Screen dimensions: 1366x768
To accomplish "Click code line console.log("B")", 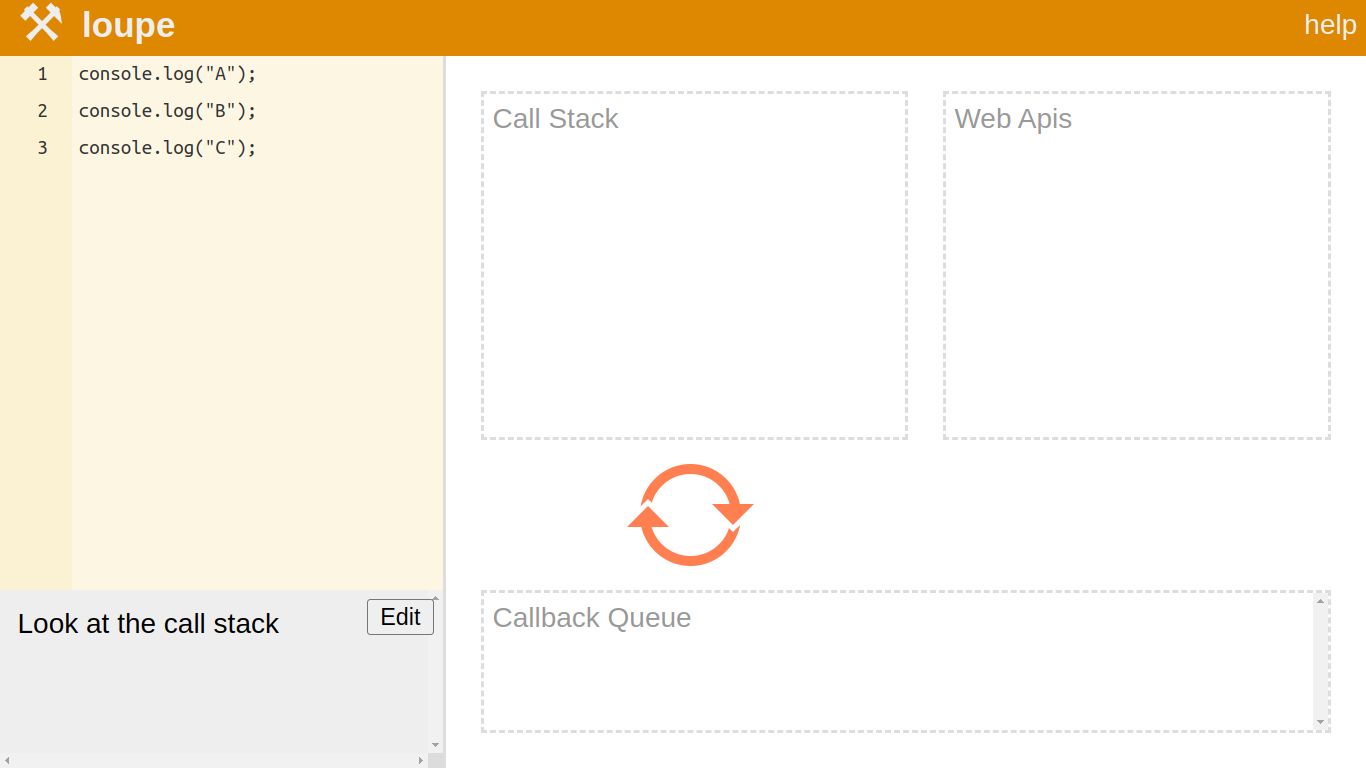I will (167, 111).
